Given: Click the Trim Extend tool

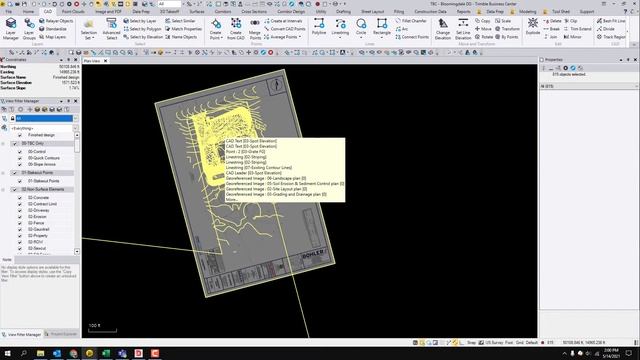Looking at the screenshot, I should 577,29.
